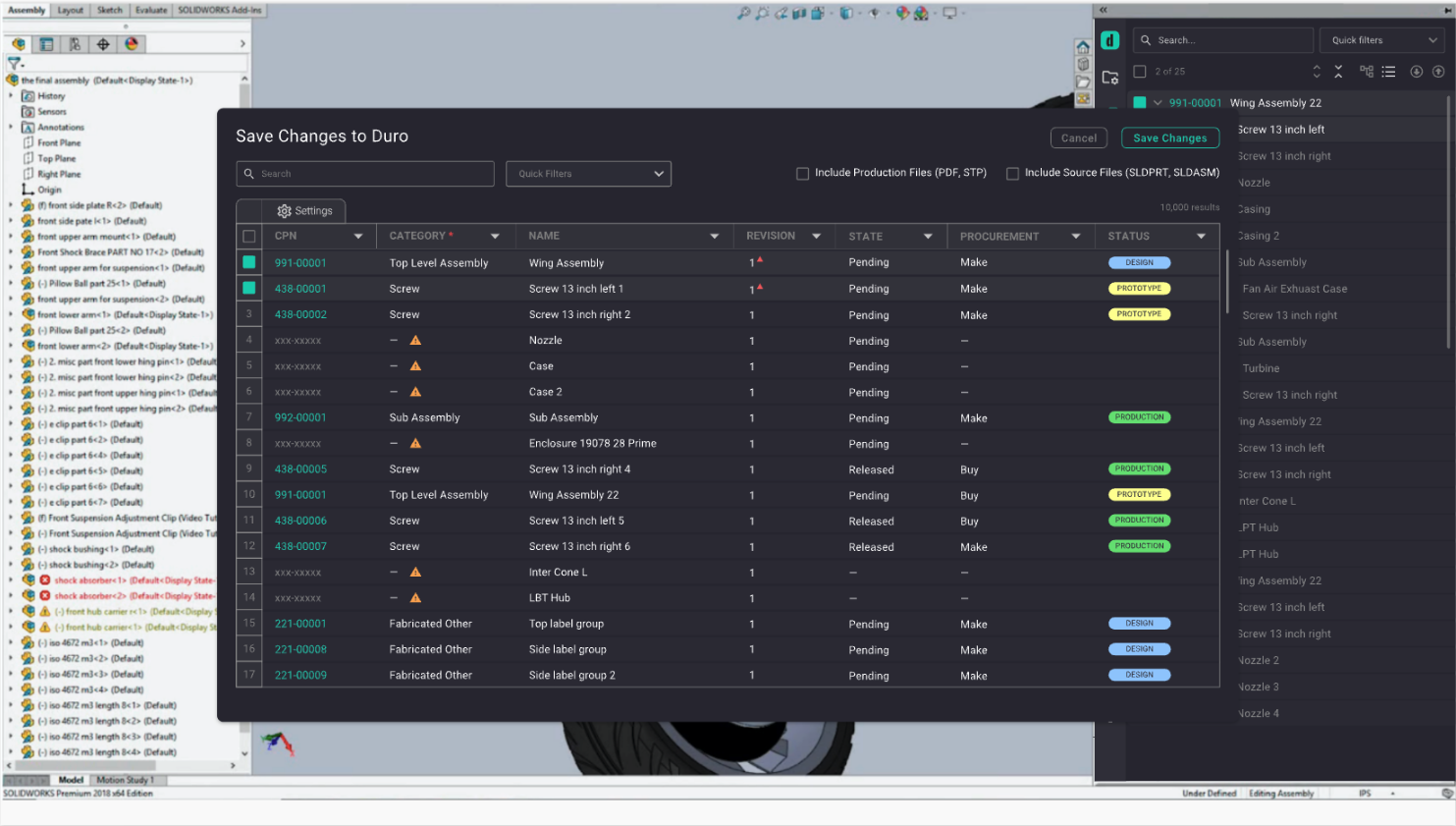Switch to the Evaluate ribbon tab

pos(151,10)
